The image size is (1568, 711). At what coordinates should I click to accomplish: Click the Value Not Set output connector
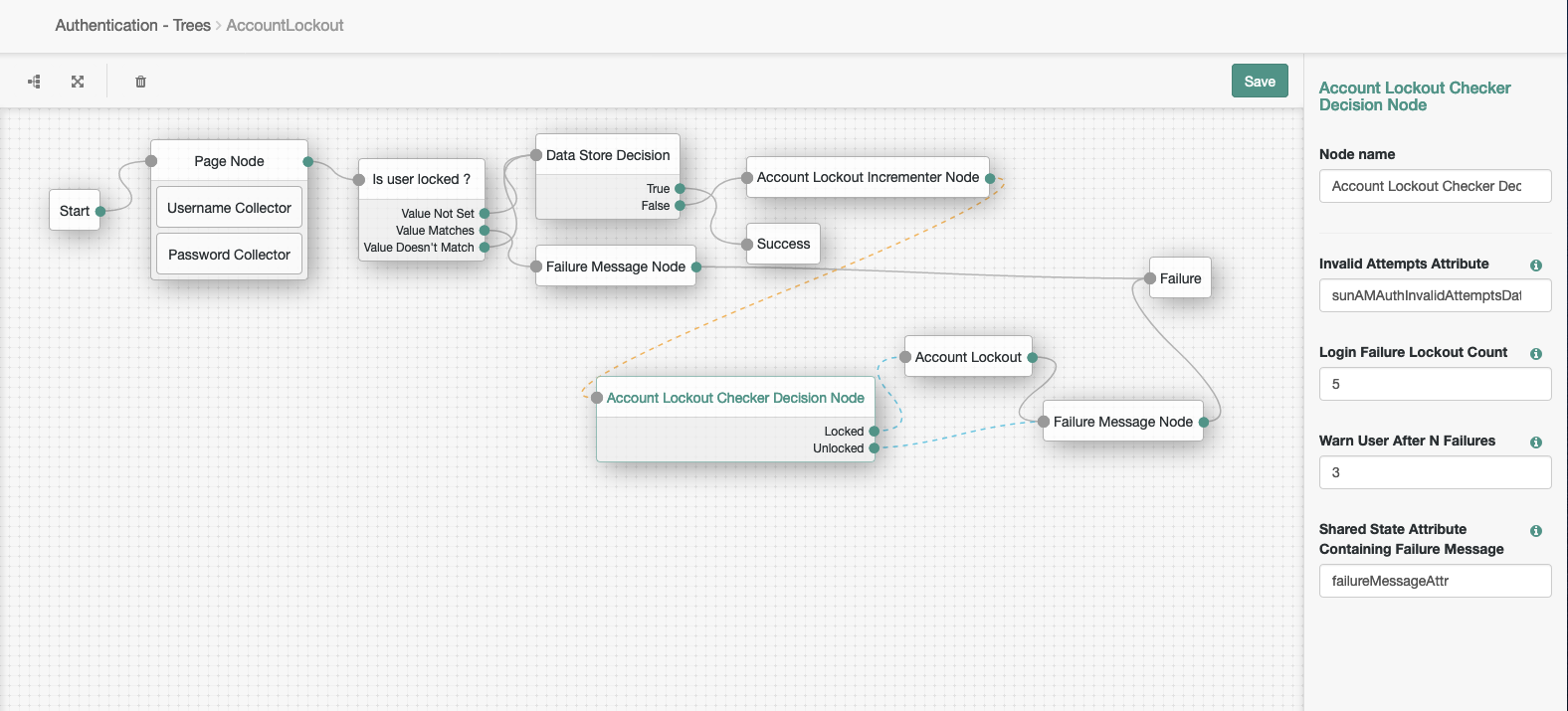(x=485, y=214)
